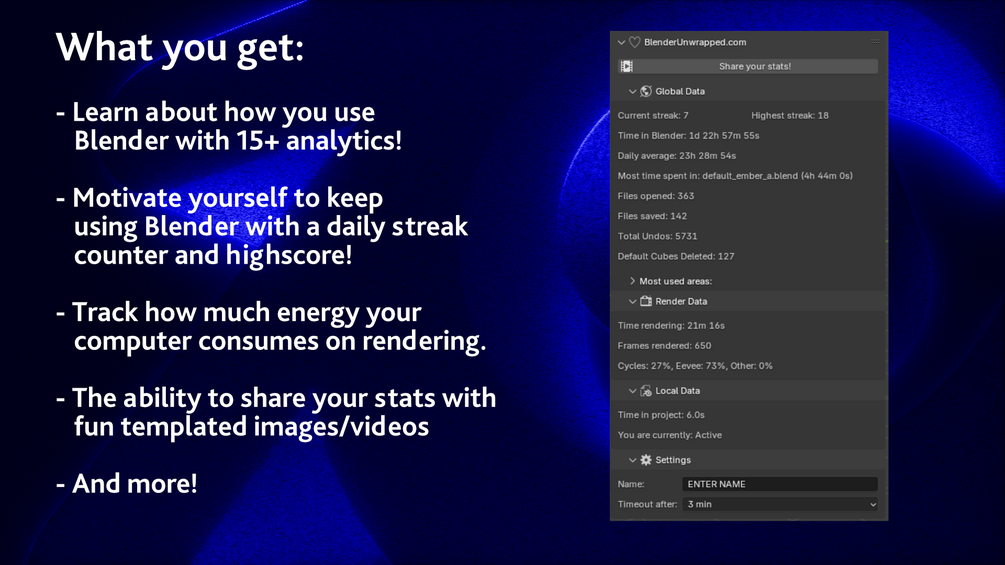Click You are currently: Active
Image resolution: width=1005 pixels, height=565 pixels.
[x=670, y=435]
